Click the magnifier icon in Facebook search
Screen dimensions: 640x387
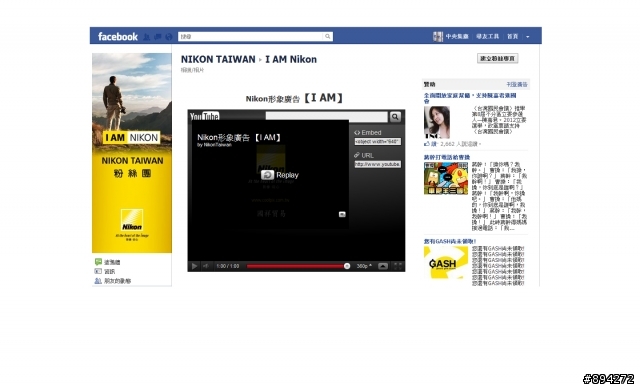coord(328,37)
